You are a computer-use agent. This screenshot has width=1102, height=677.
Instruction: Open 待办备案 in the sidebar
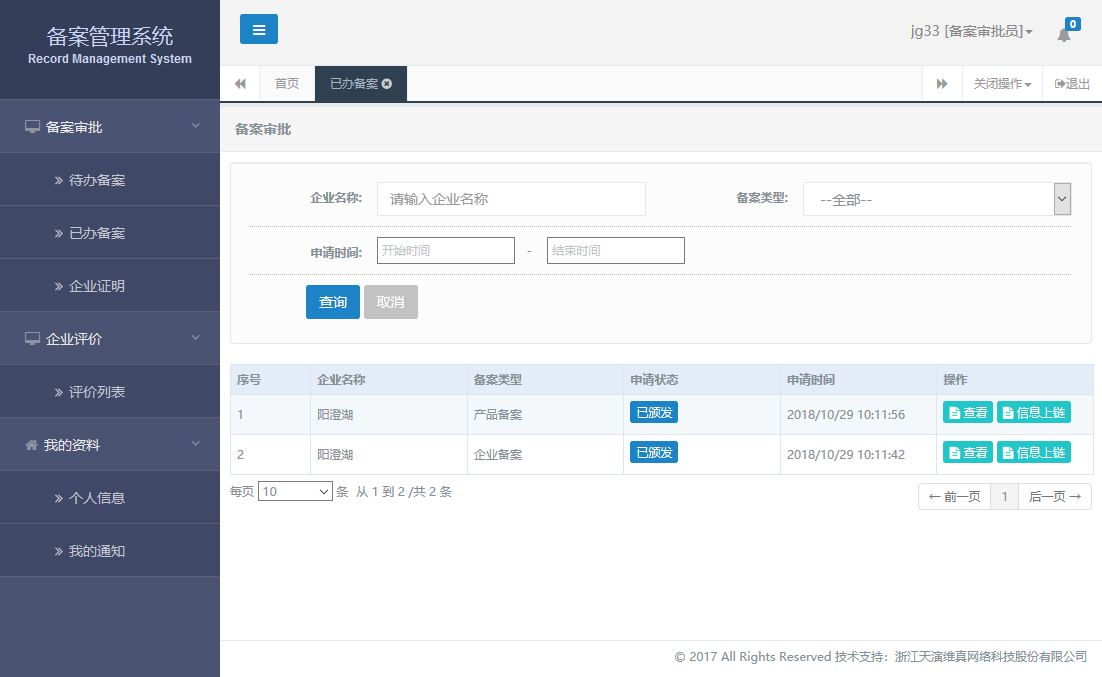point(97,181)
